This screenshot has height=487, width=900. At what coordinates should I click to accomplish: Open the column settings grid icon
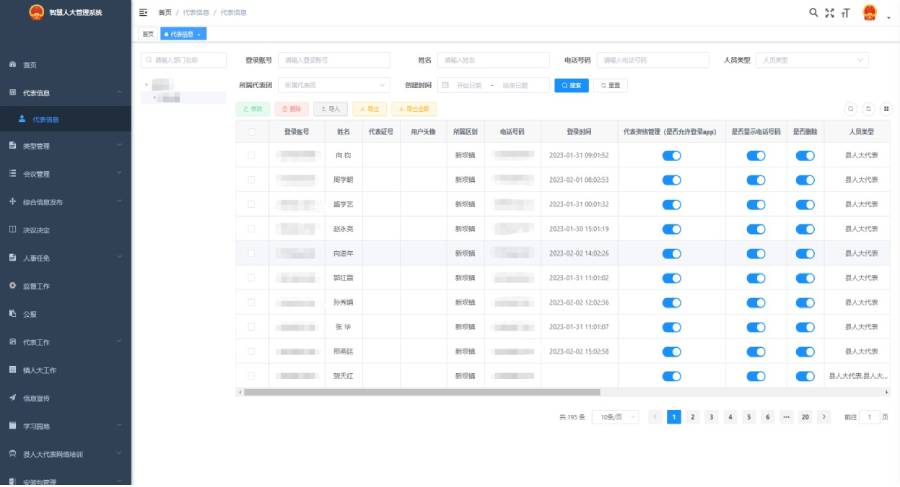[x=886, y=109]
